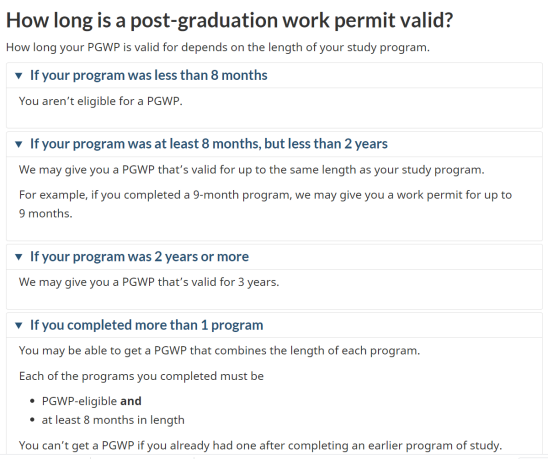
Task: Collapse 'If you completed more than 1 program' title
Action: click(146, 325)
